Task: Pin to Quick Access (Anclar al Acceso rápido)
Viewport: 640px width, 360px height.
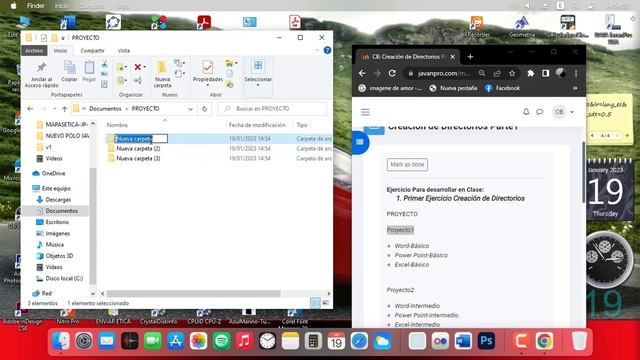Action: pos(41,74)
